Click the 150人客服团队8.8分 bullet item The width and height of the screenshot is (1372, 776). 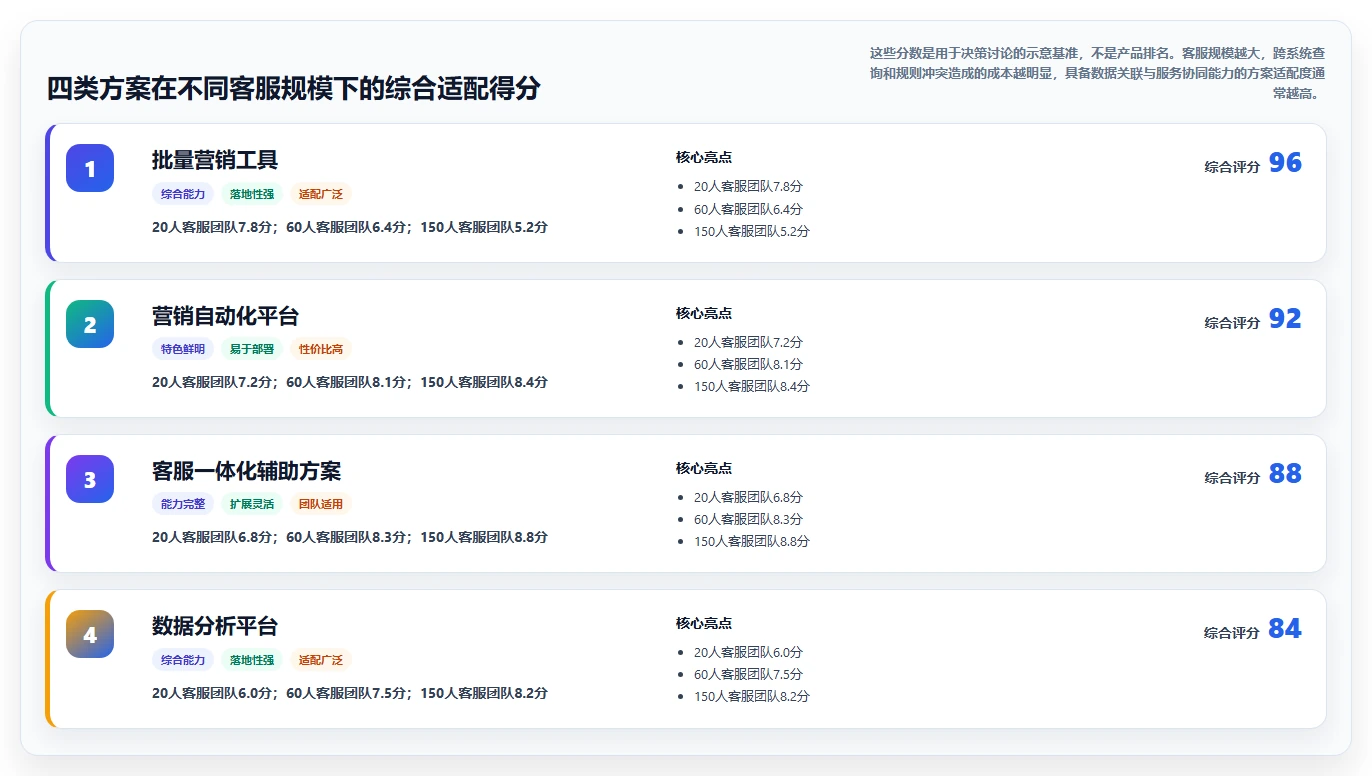tap(752, 541)
